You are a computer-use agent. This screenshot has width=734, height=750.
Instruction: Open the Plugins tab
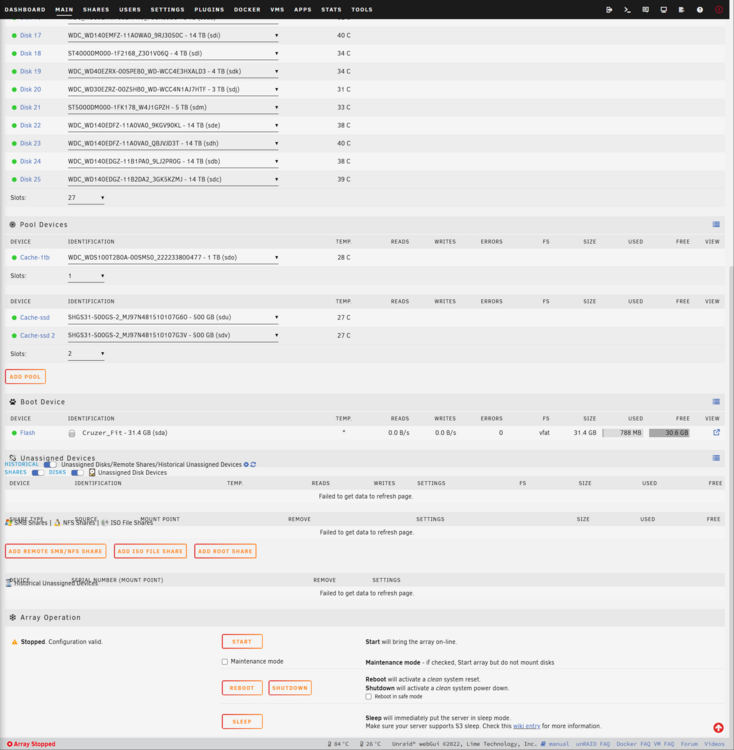[x=209, y=10]
